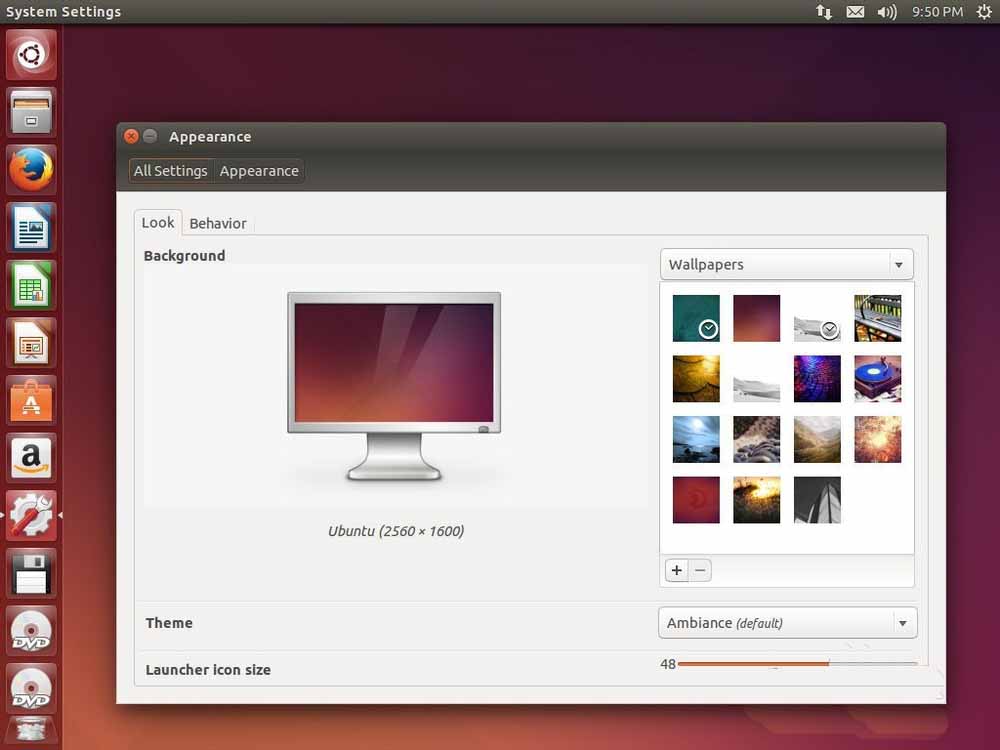Show the clock menu at 9:50 PM
The width and height of the screenshot is (1000, 750).
coord(937,11)
